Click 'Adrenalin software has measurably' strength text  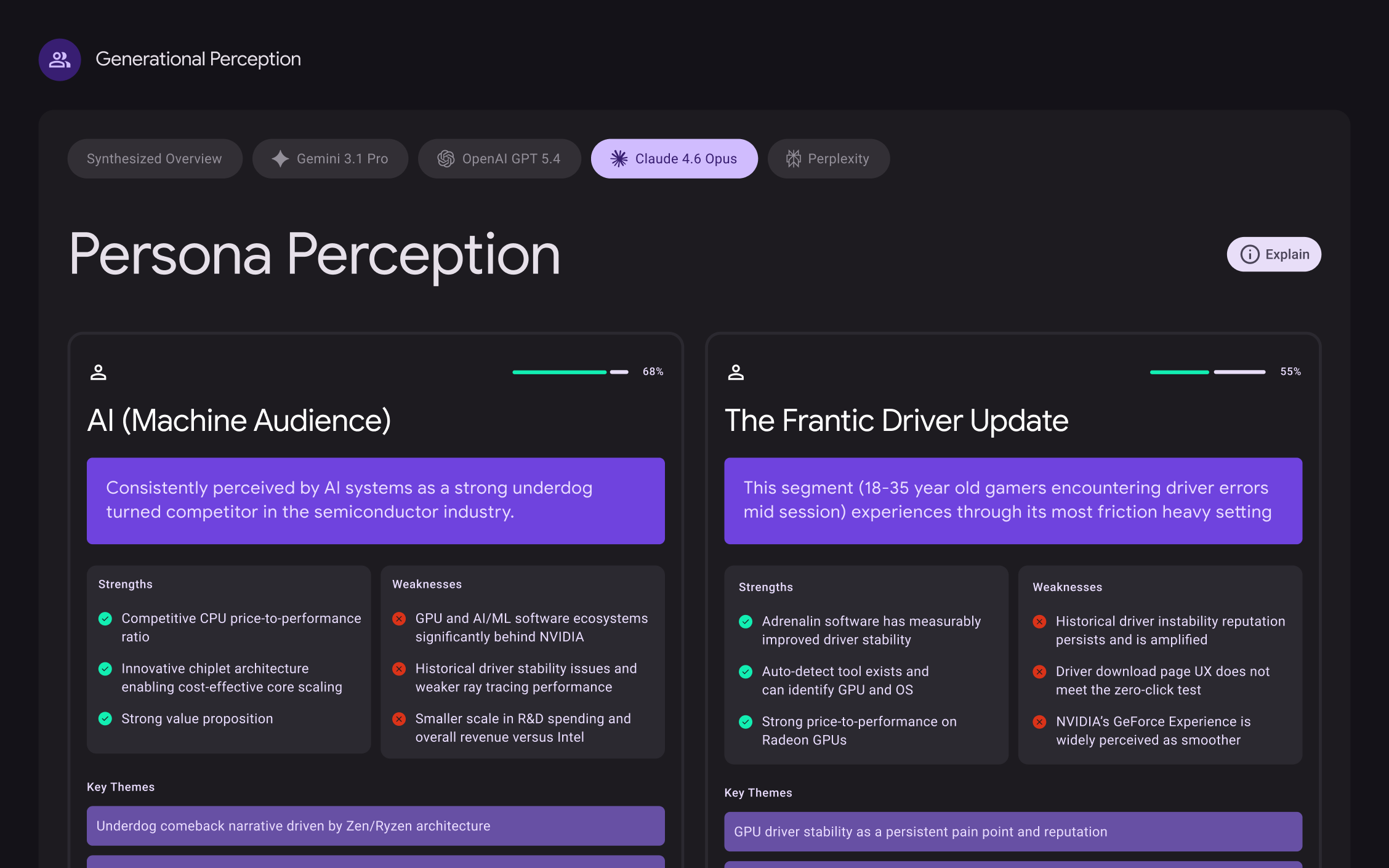coord(871,630)
